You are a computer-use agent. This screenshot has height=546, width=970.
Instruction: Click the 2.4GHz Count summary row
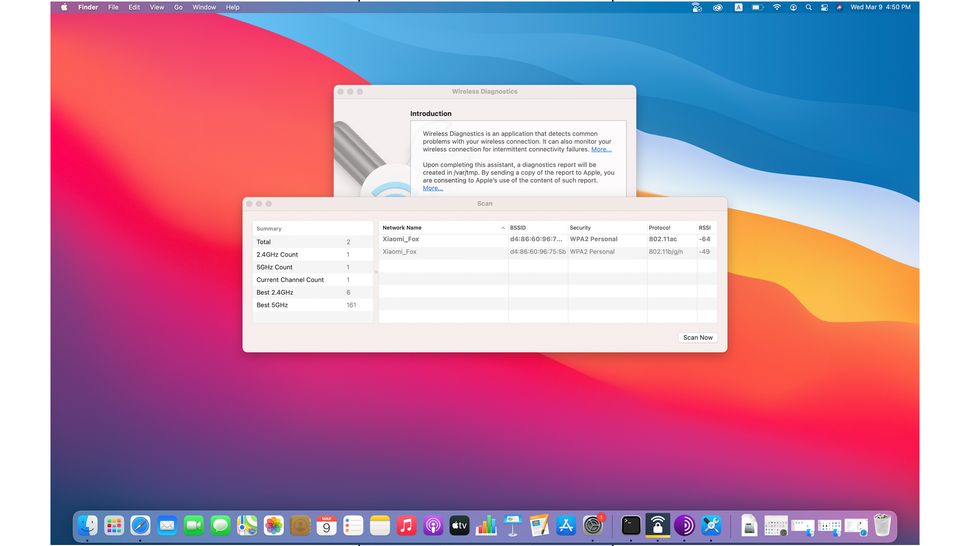point(312,254)
